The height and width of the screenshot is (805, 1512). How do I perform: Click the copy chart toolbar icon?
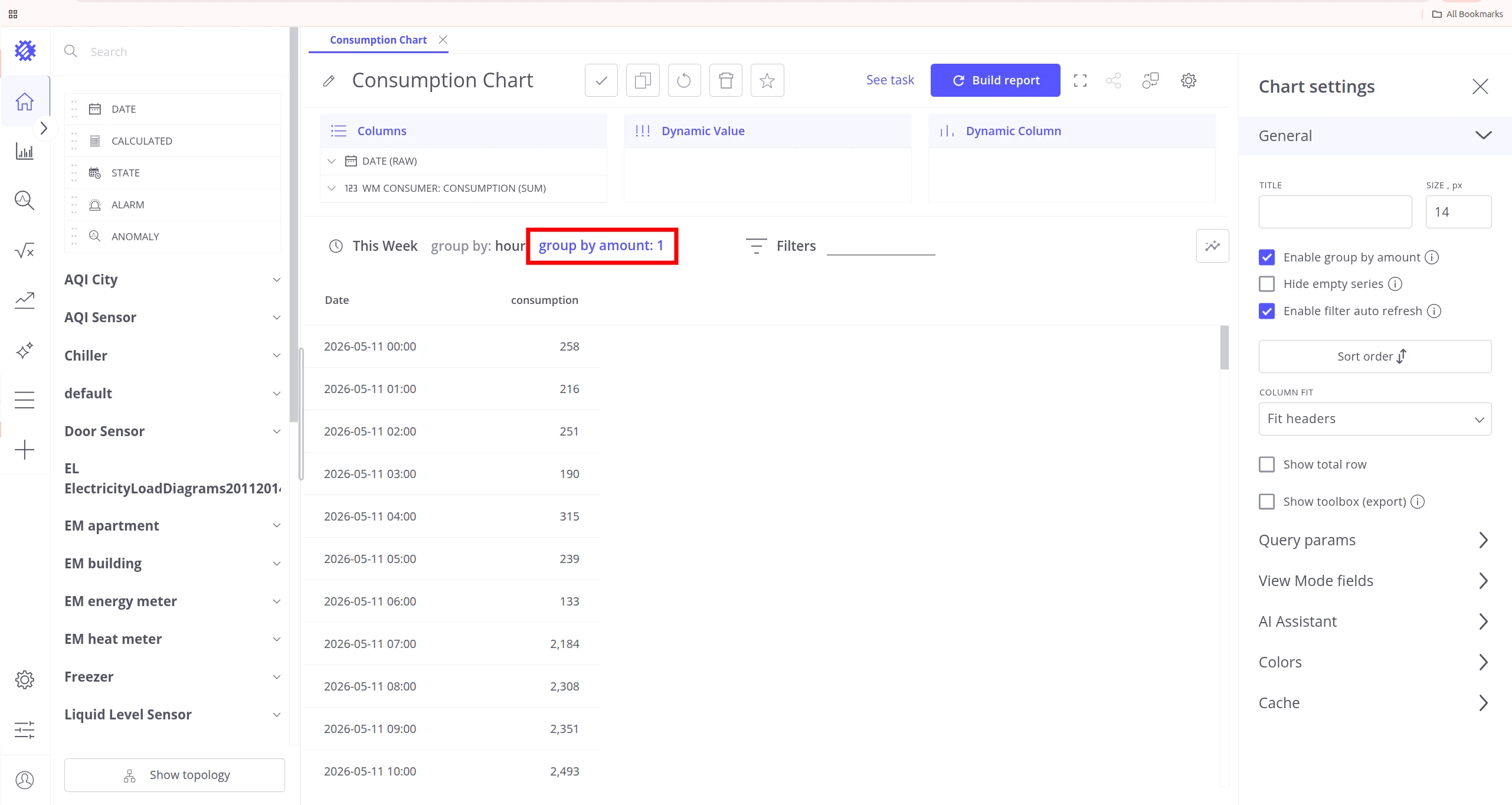pos(643,80)
